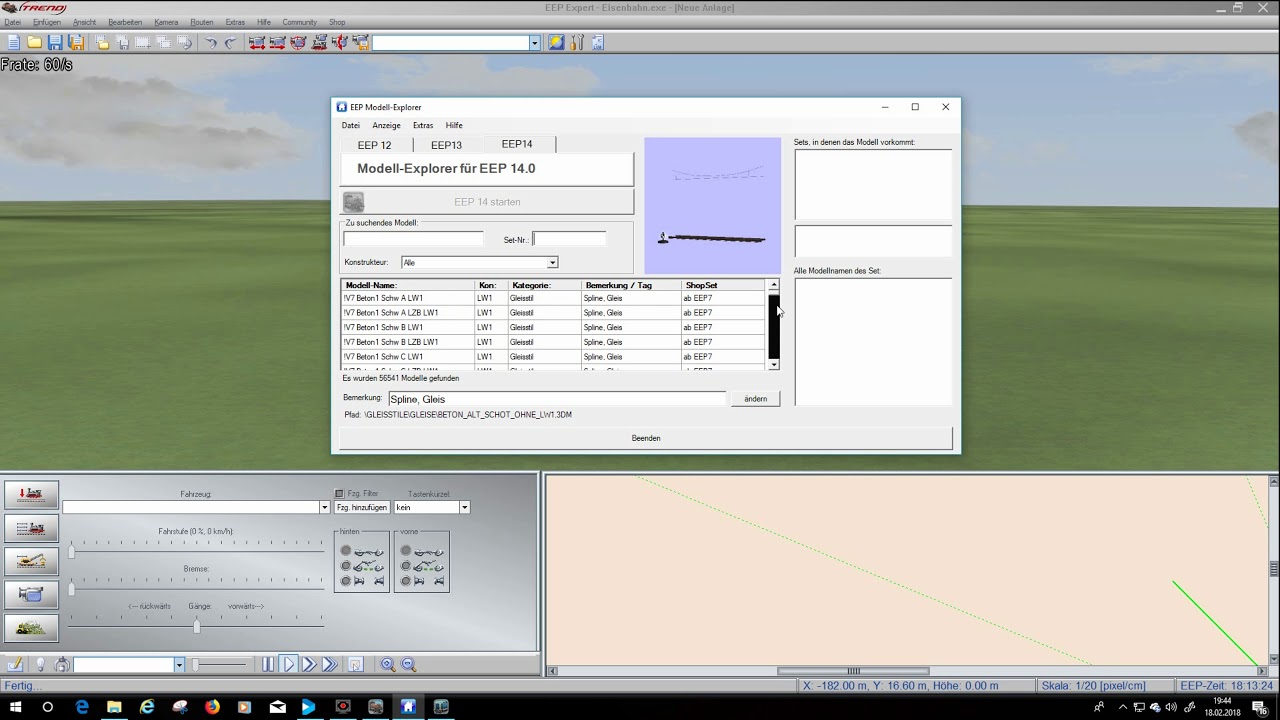Click the model list scroll-down arrow
This screenshot has width=1280, height=720.
(773, 365)
